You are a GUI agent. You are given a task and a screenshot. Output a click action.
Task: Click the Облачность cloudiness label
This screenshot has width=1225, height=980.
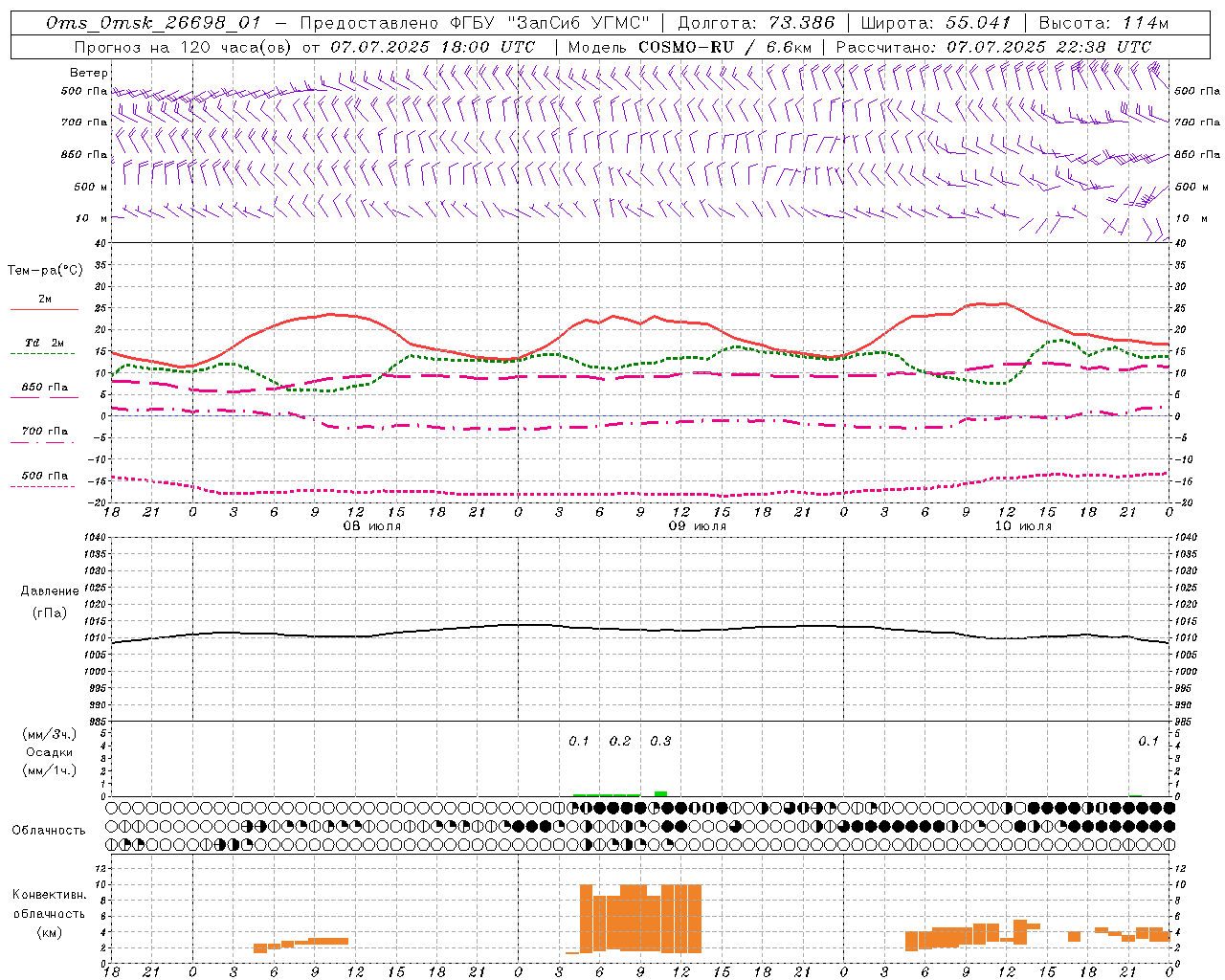[x=49, y=830]
